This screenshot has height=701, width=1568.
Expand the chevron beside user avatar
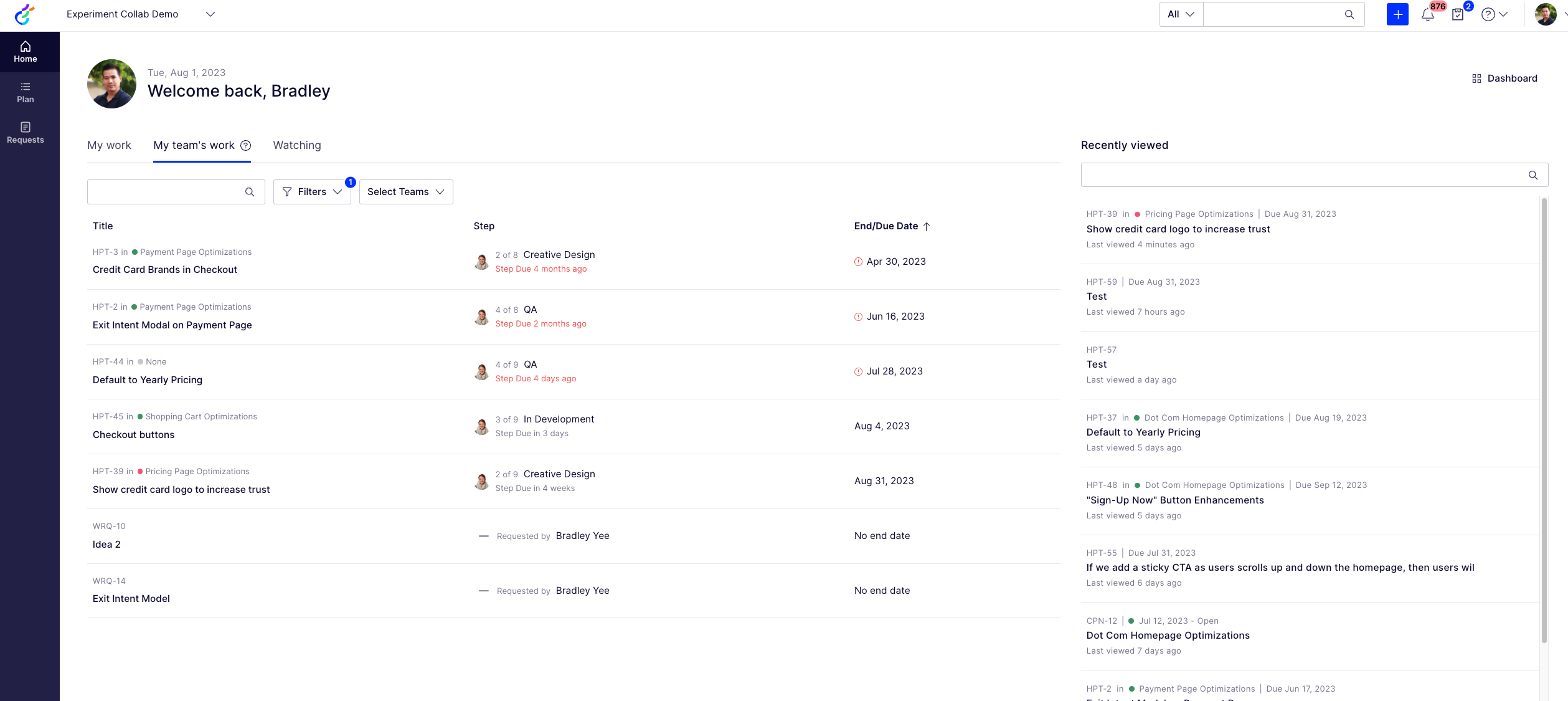pos(1564,14)
